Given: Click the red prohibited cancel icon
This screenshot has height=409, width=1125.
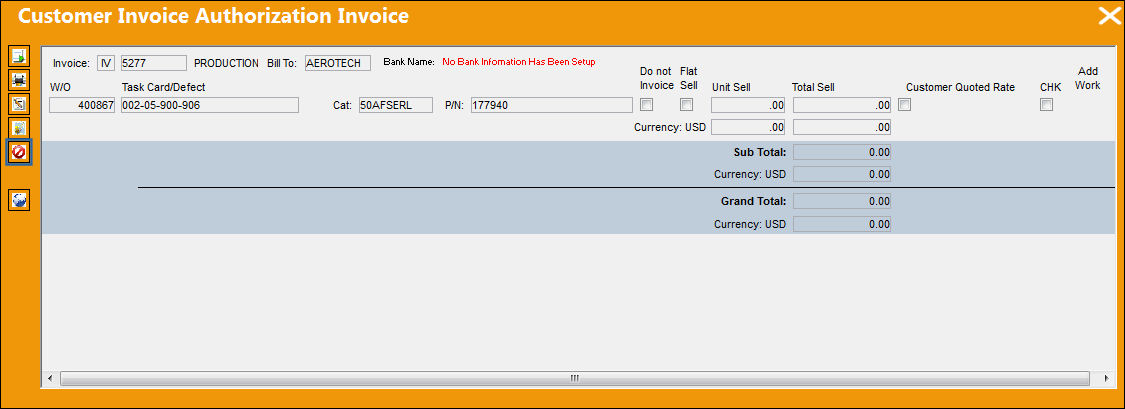Looking at the screenshot, I should click(x=19, y=152).
